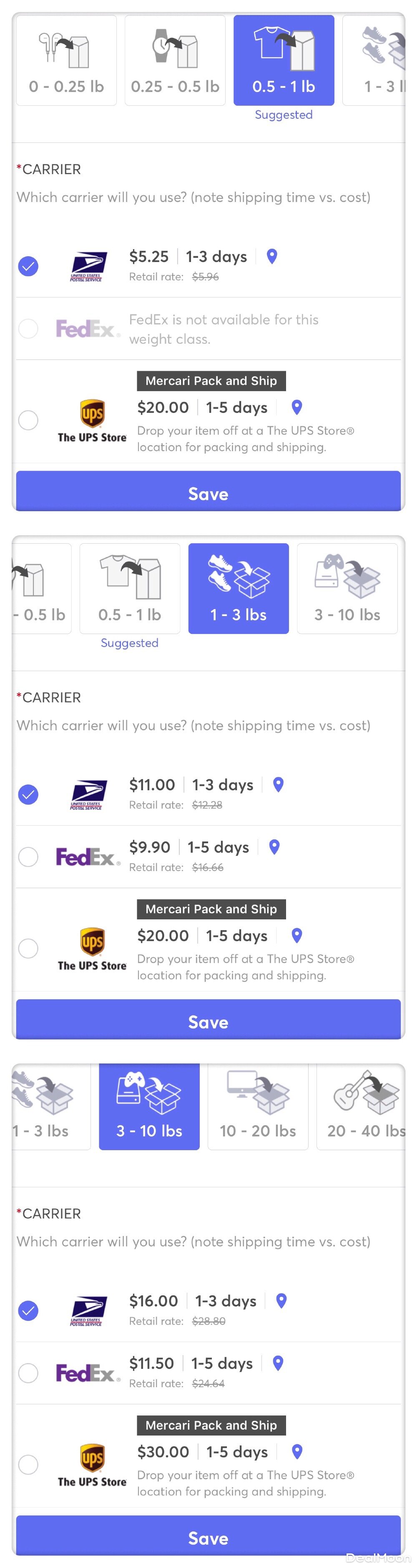Select the 0 - 0.25 lb earbuds weight card

point(66,60)
